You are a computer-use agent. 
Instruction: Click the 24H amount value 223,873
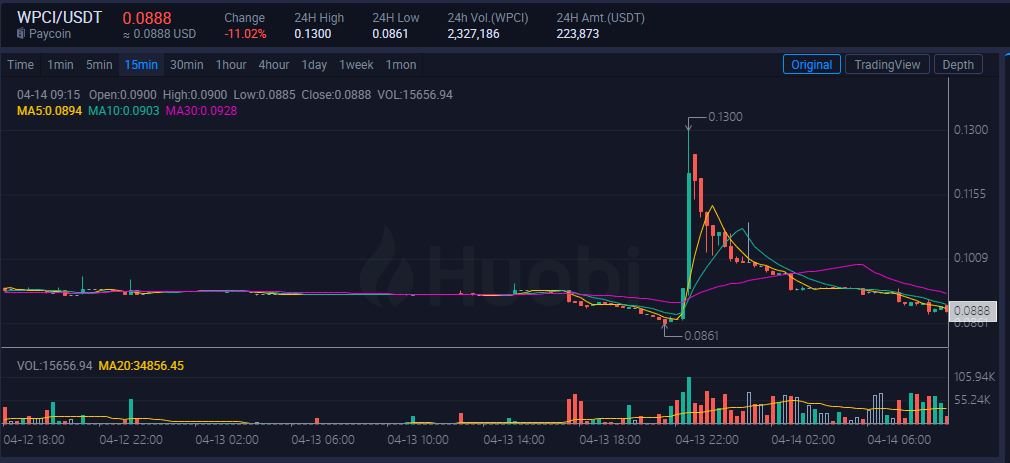578,33
